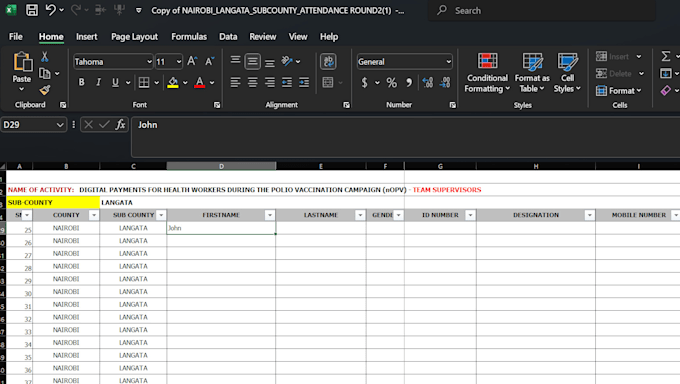Image resolution: width=680 pixels, height=384 pixels.
Task: Confirm entry with checkmark button
Action: [104, 125]
